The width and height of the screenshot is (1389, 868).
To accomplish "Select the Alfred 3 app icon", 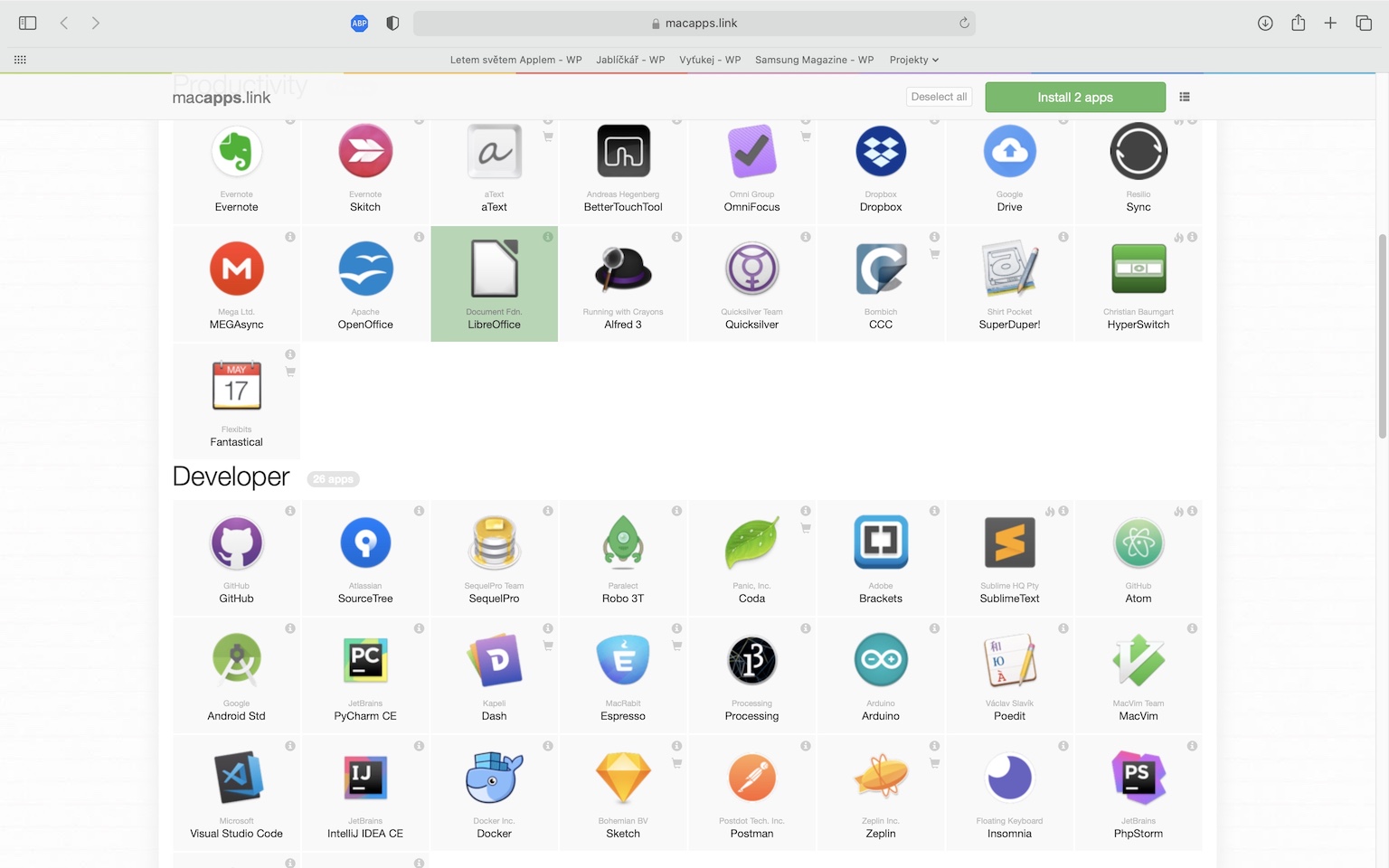I will [x=623, y=269].
